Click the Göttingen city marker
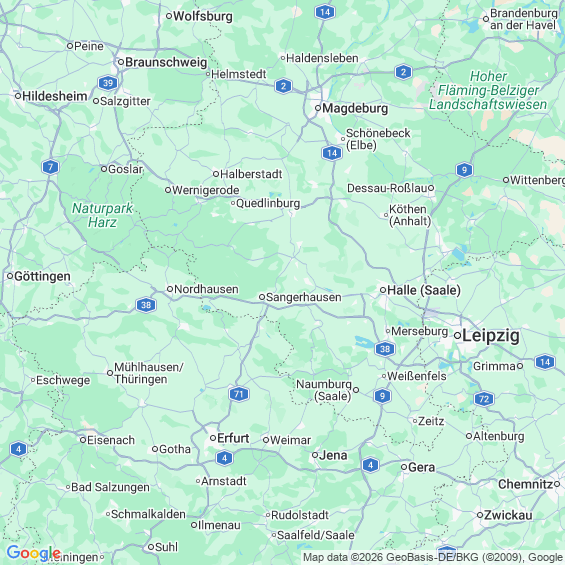Screen dimensions: 565x565 coord(10,276)
